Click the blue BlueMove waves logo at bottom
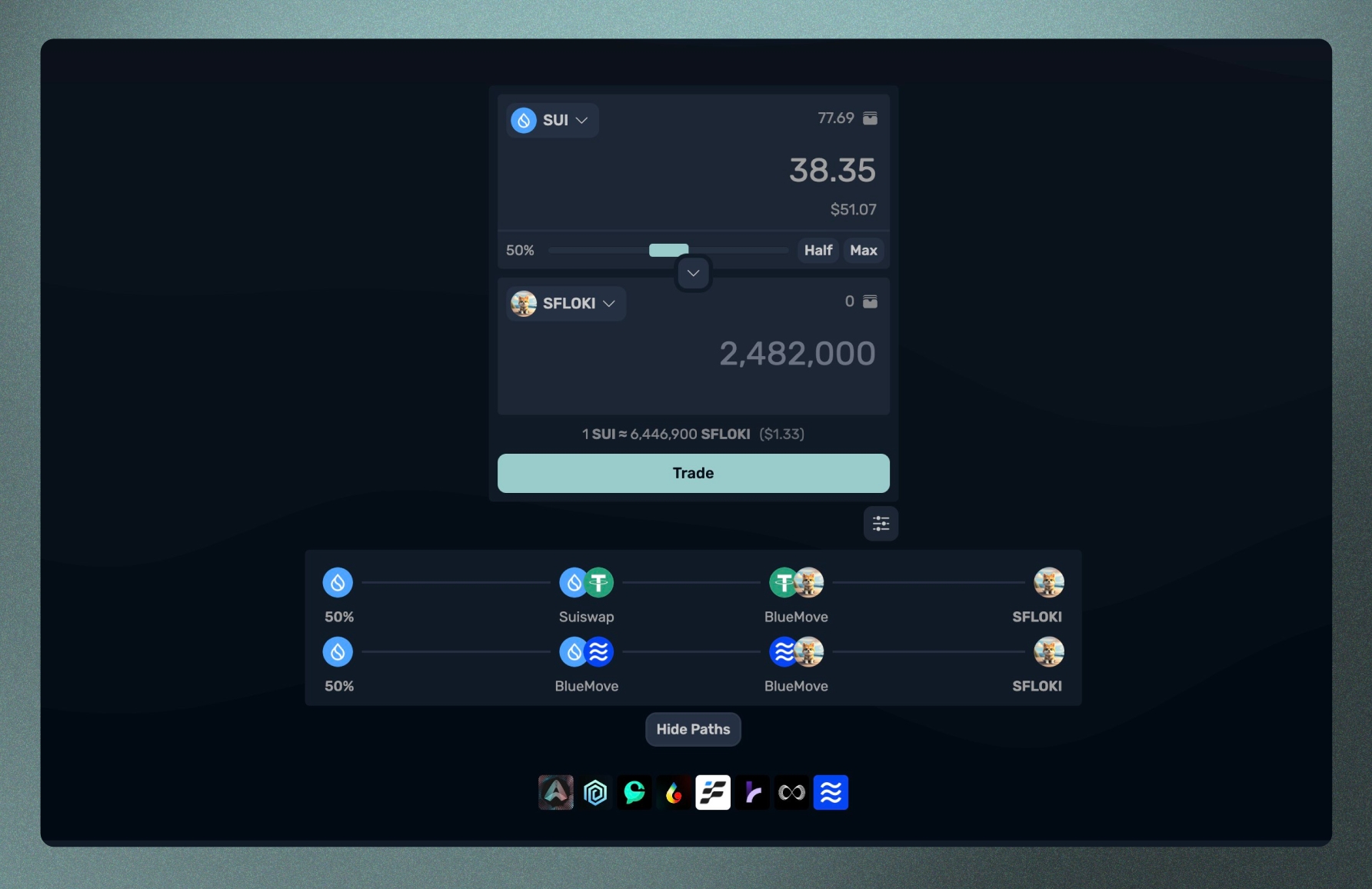The height and width of the screenshot is (889, 1372). point(831,792)
